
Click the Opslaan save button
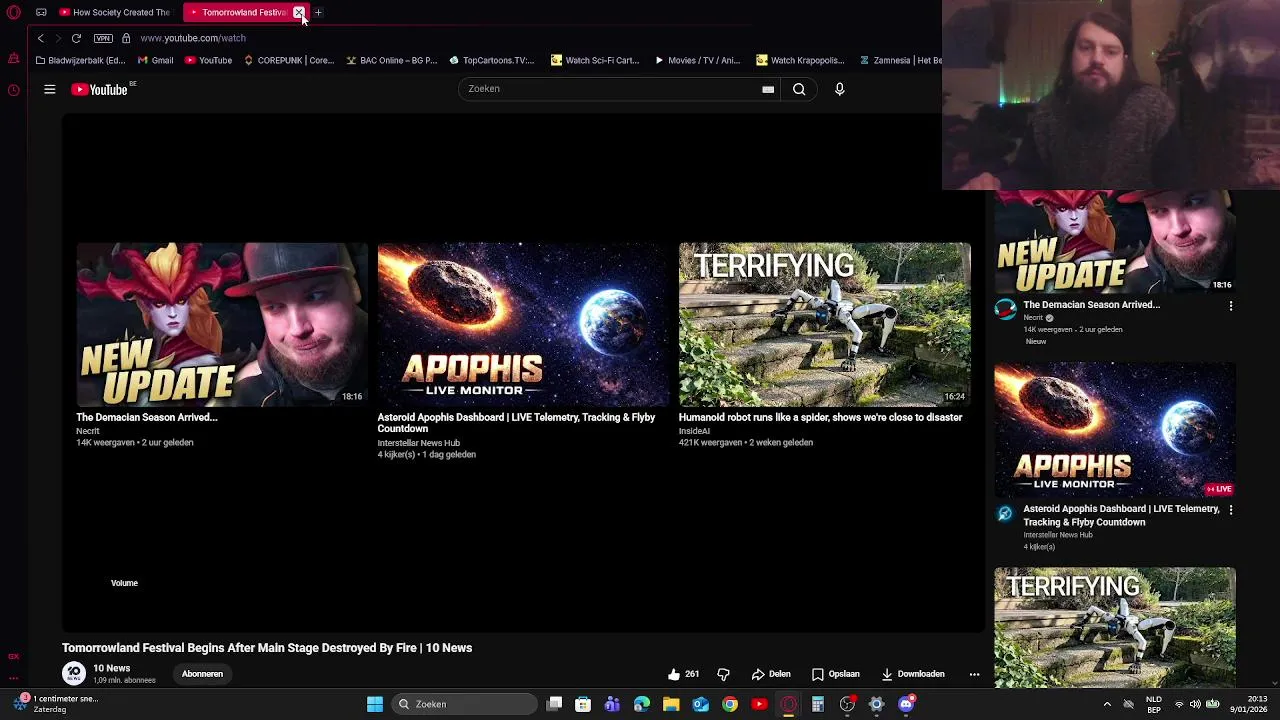[835, 674]
